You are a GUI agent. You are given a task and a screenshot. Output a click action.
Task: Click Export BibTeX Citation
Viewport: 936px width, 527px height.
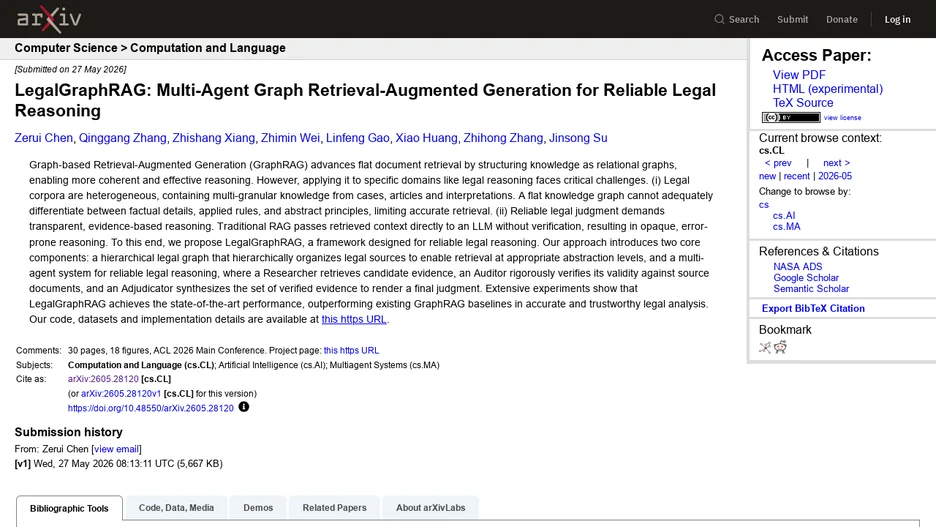(x=813, y=309)
